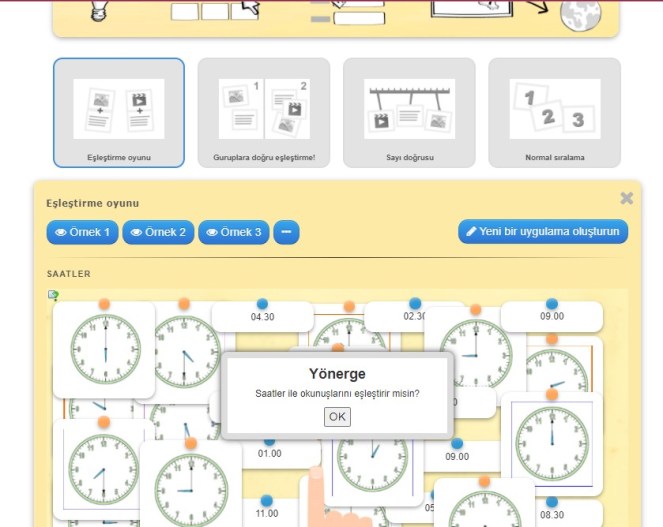Click the 04.30 time label card
Viewport: 663px width, 527px height.
pyautogui.click(x=262, y=317)
